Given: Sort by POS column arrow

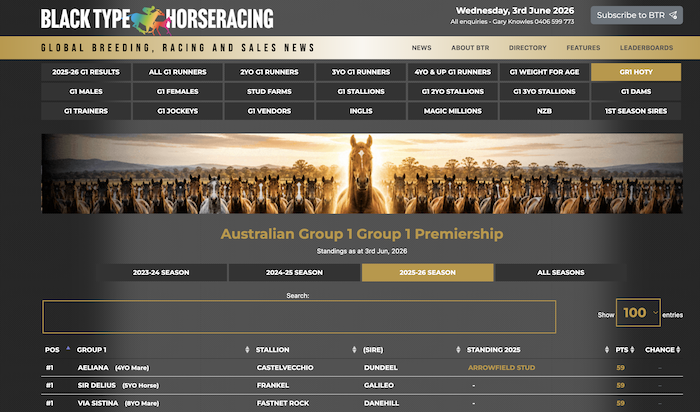Looking at the screenshot, I should 68,348.
